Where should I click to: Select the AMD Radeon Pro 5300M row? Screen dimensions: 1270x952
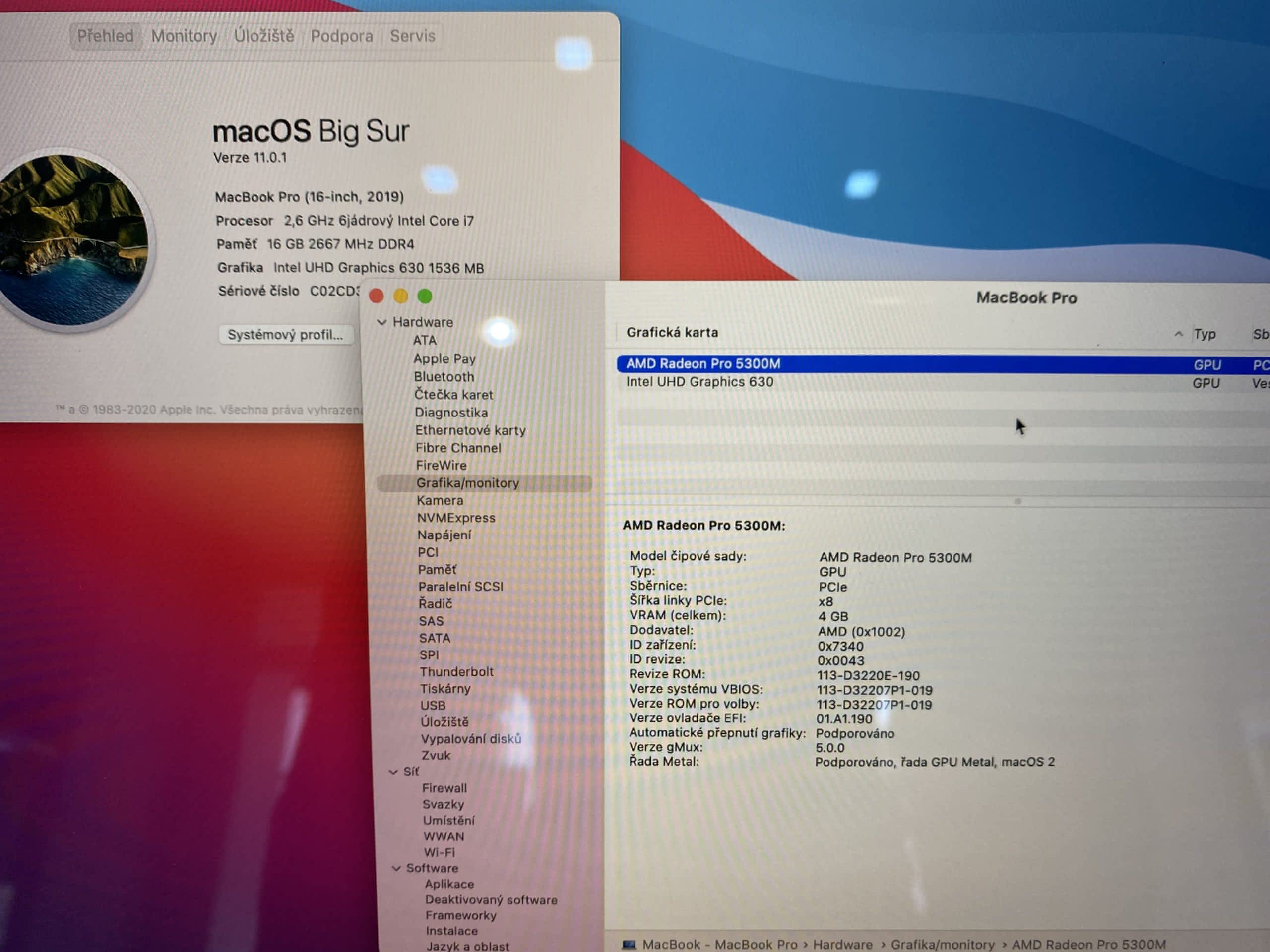703,364
